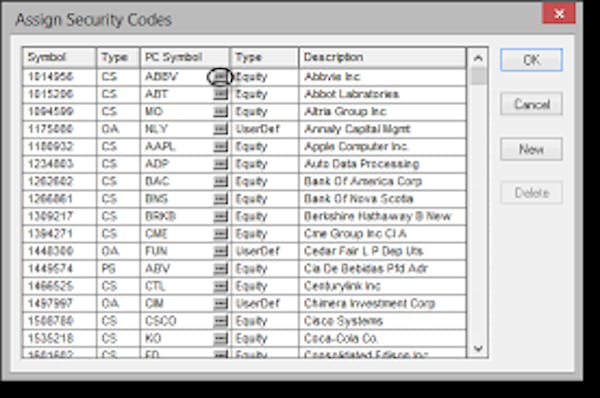600x398 pixels.
Task: Click the UserDef type cell for NLY
Action: [265, 129]
